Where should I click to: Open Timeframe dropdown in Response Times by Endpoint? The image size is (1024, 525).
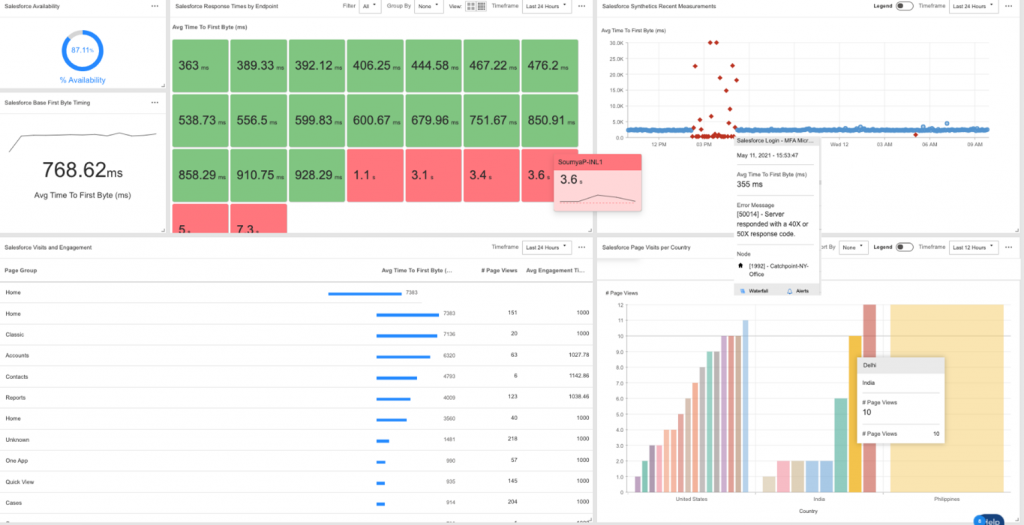547,6
